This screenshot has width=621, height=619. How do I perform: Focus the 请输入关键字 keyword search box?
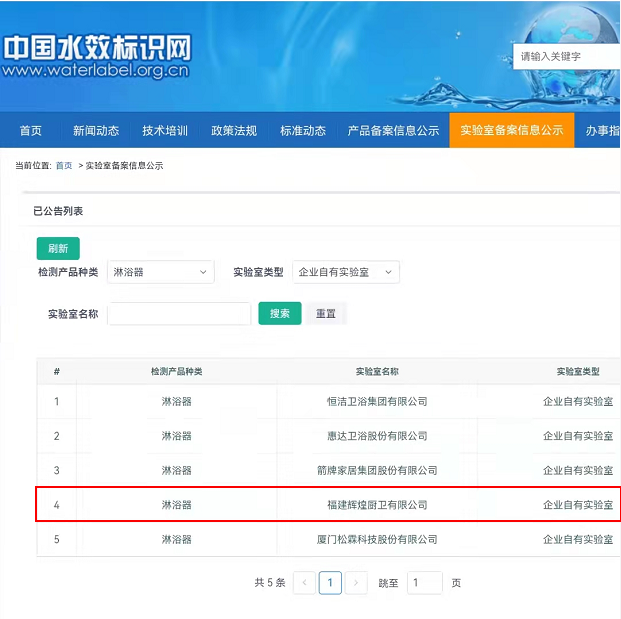[x=567, y=57]
